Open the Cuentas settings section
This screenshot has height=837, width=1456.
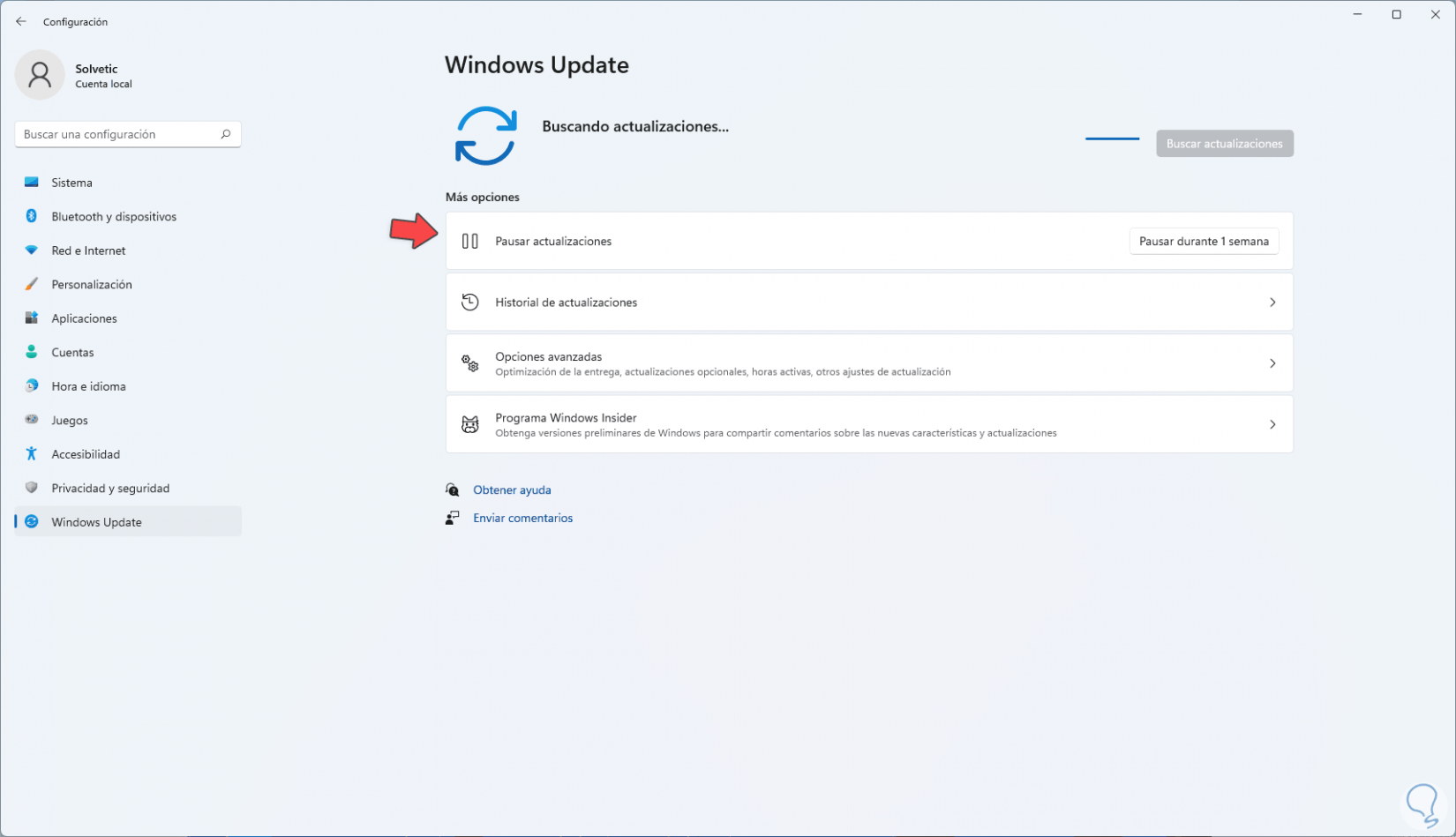point(128,352)
